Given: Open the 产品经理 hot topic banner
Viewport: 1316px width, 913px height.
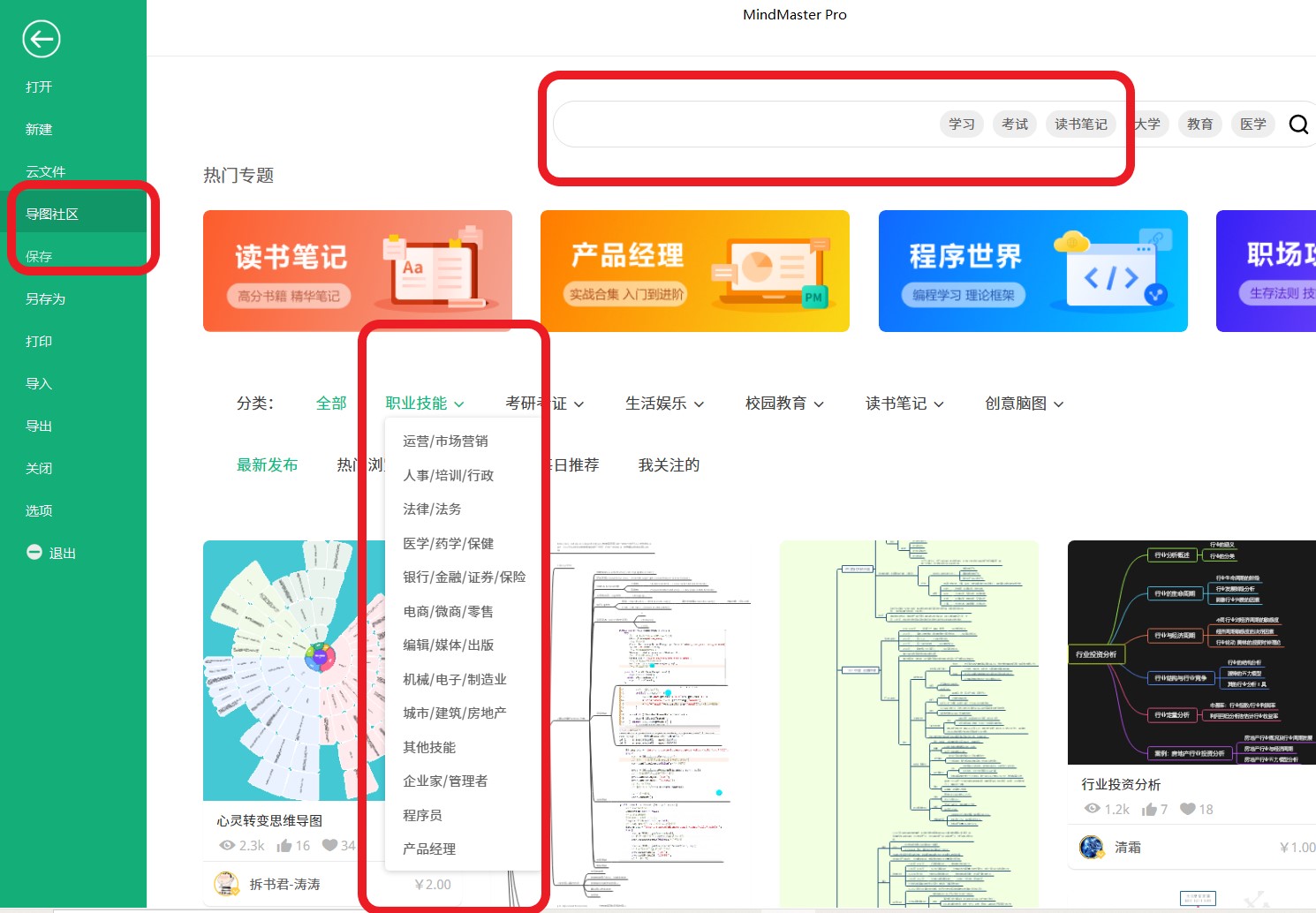Looking at the screenshot, I should 695,271.
